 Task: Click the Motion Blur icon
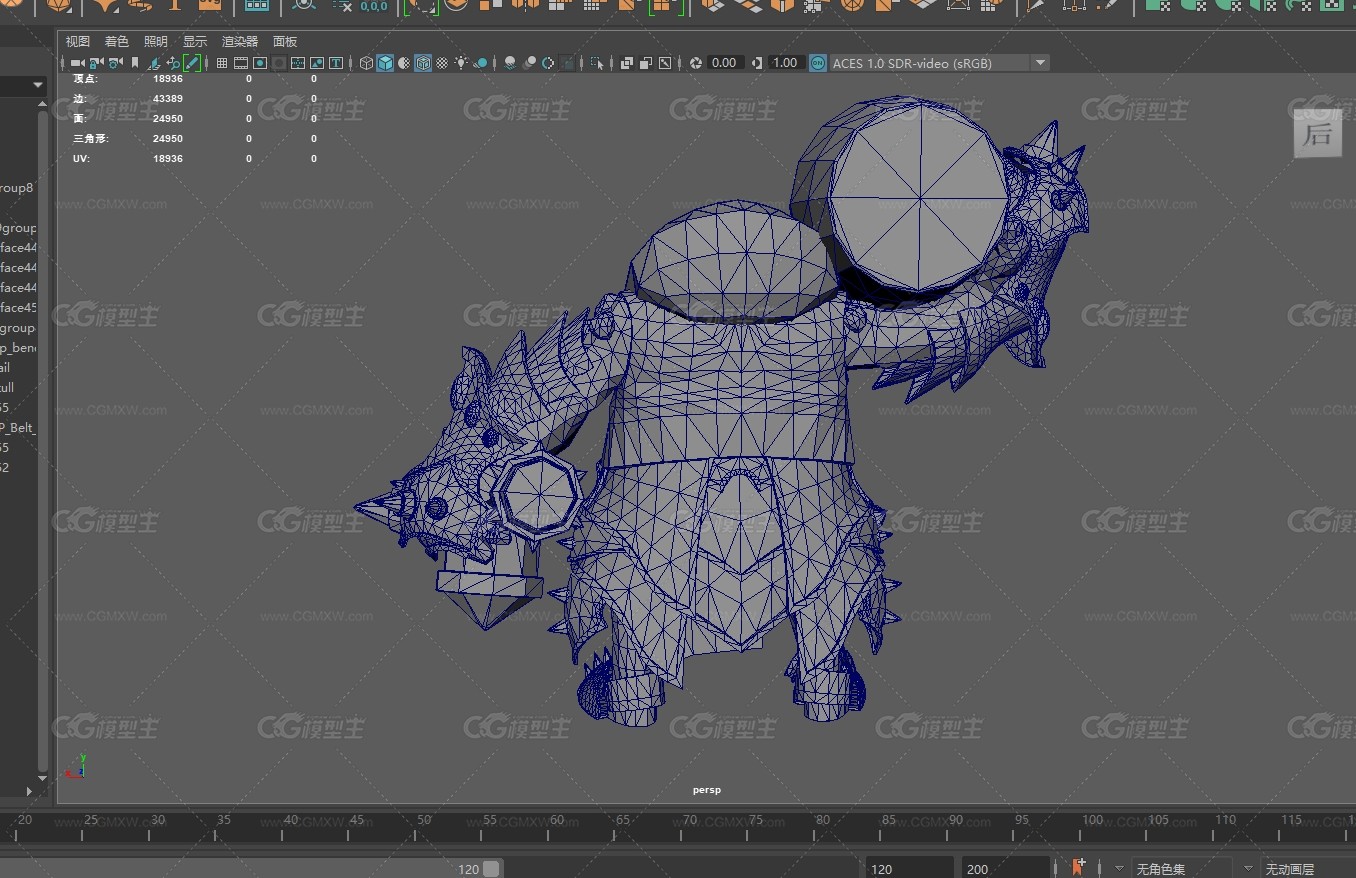click(x=529, y=63)
